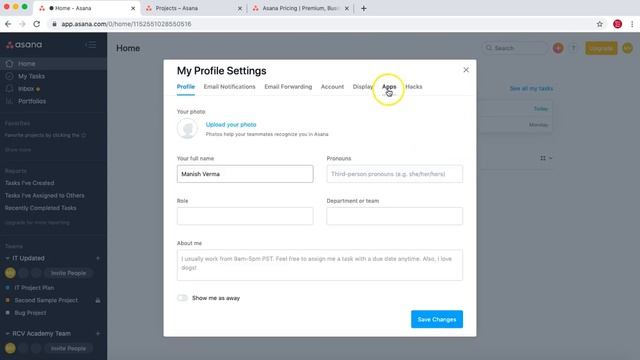Click Invite People under RCV Academy Team

(68, 349)
